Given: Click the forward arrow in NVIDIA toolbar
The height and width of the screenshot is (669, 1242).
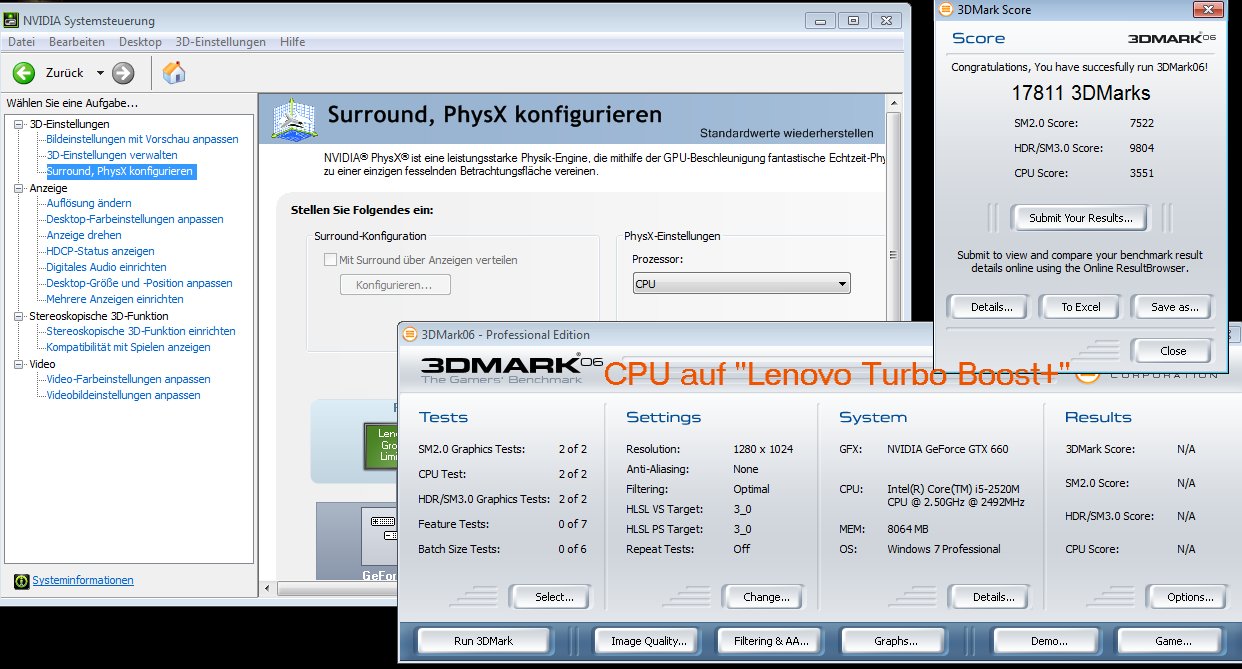Looking at the screenshot, I should coord(123,72).
